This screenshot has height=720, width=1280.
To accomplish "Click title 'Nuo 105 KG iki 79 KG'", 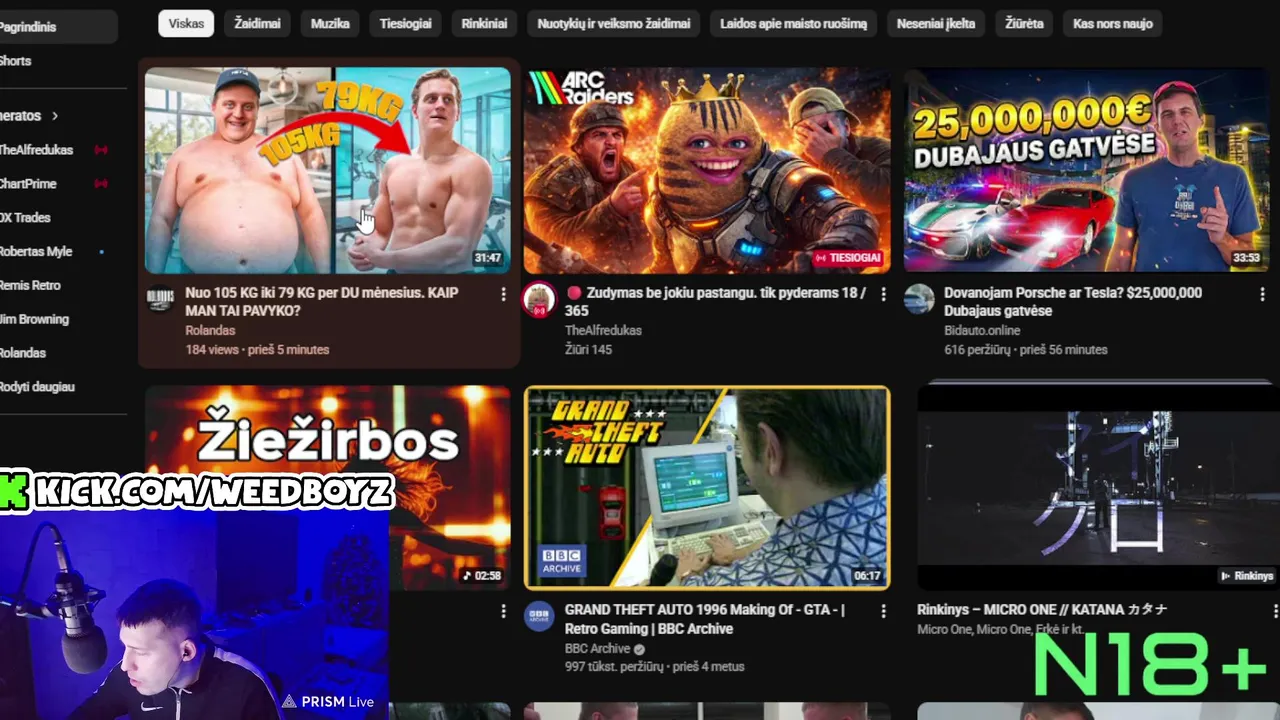I will click(321, 302).
